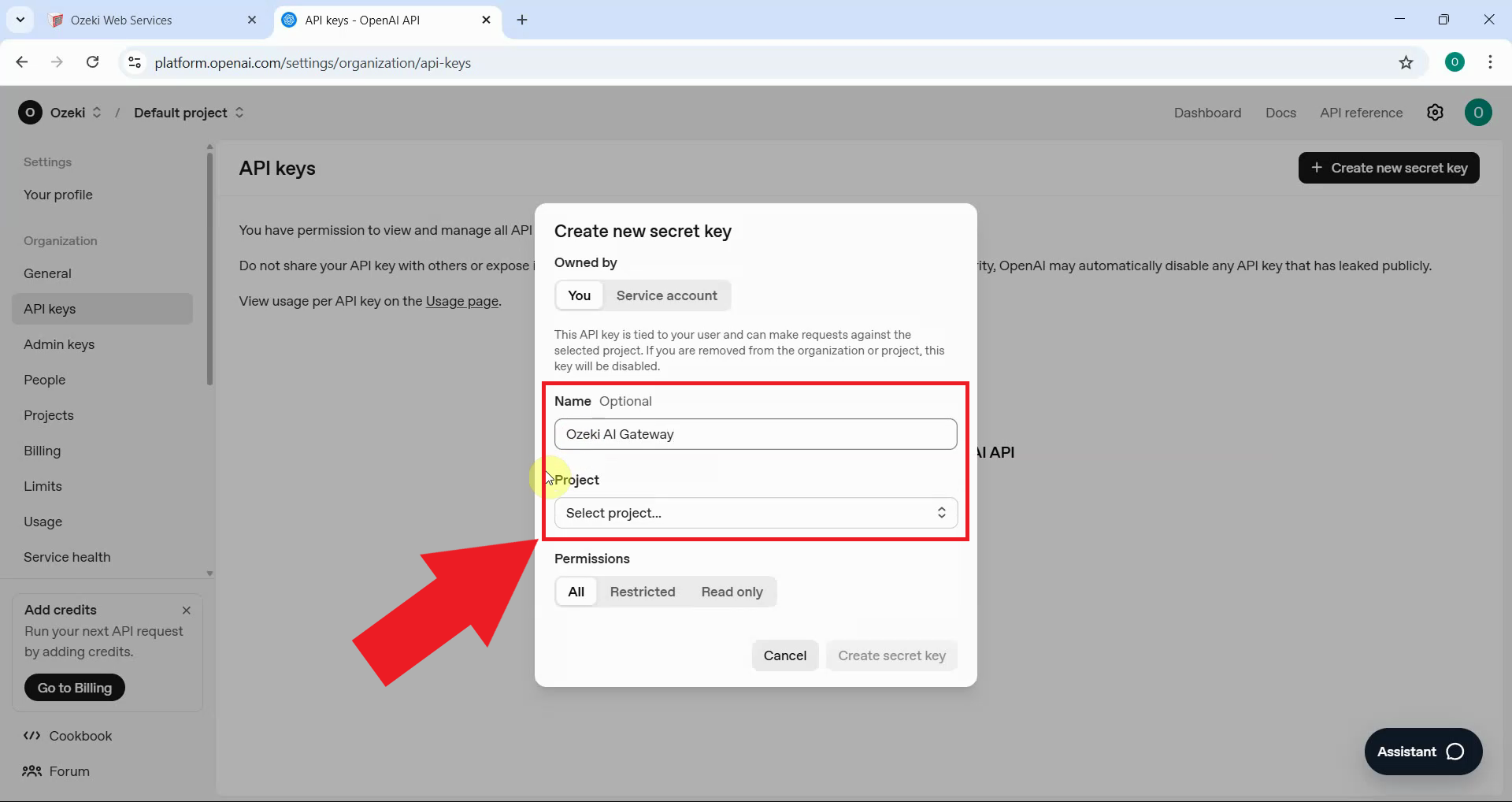The width and height of the screenshot is (1512, 802).
Task: Expand the Select project dropdown
Action: (x=755, y=513)
